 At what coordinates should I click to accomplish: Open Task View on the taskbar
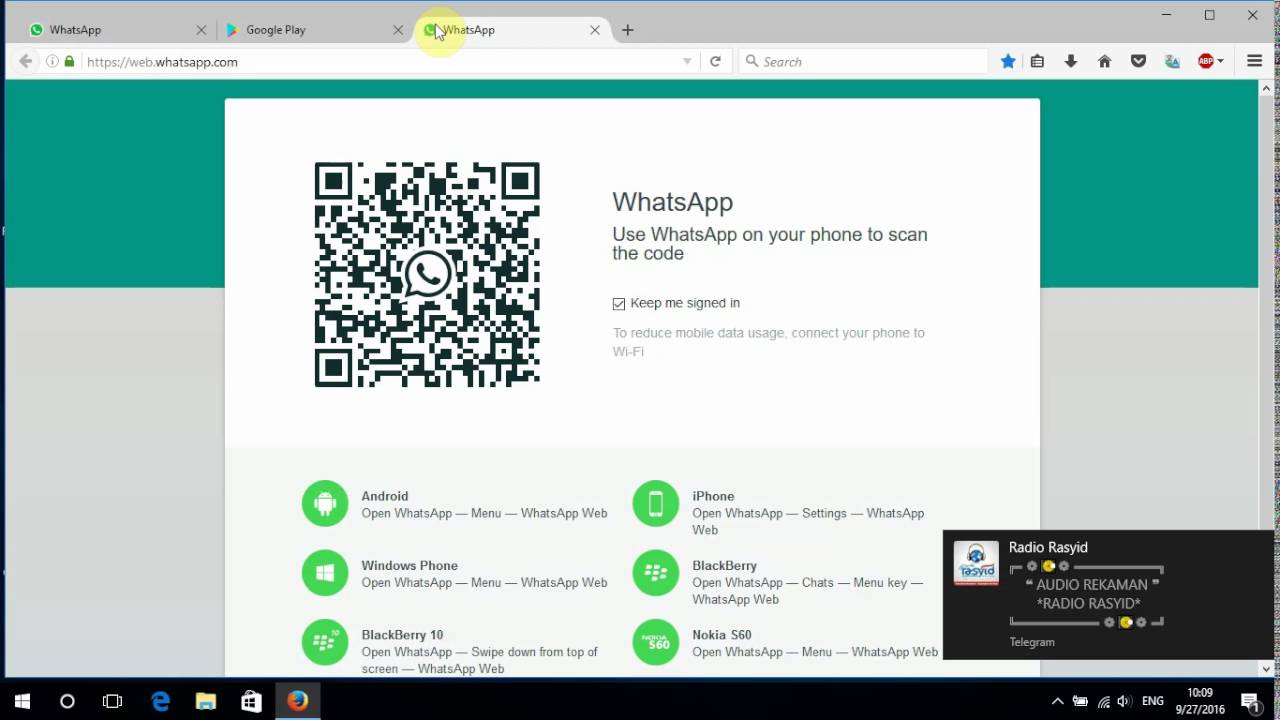[x=112, y=702]
